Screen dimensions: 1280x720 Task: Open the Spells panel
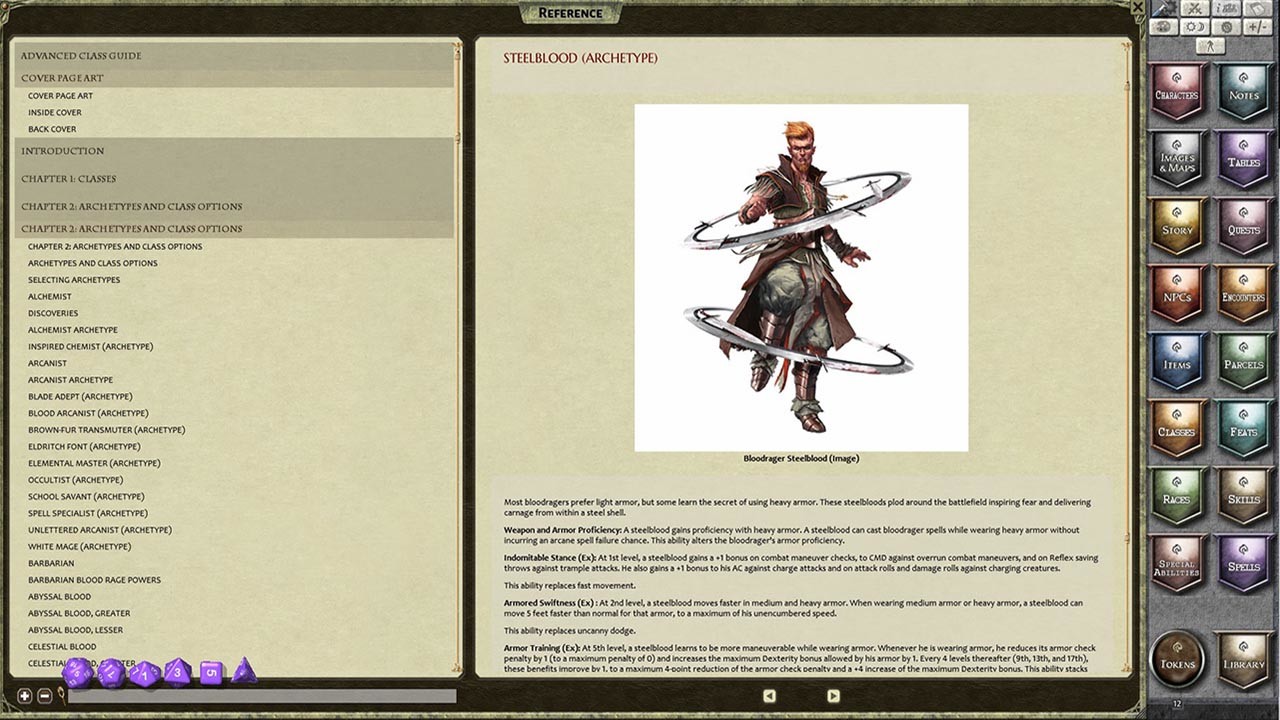tap(1243, 563)
